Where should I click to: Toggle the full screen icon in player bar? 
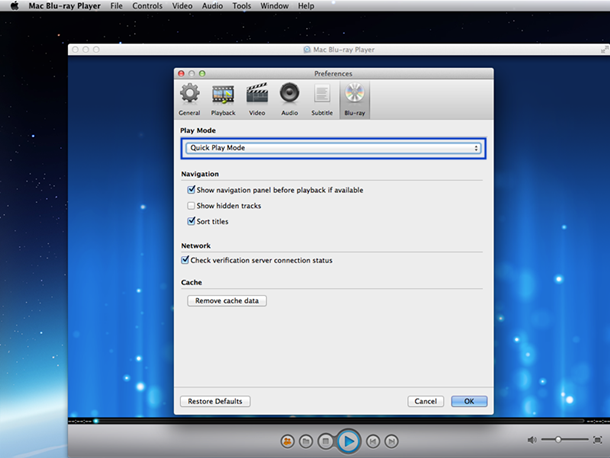[x=597, y=440]
